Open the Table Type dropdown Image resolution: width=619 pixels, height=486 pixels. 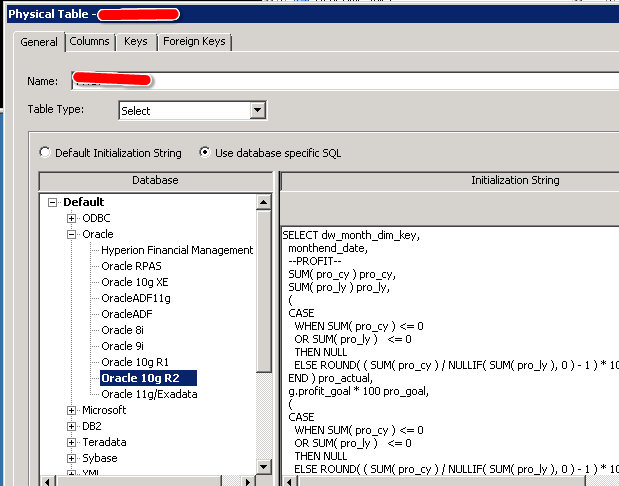(258, 110)
